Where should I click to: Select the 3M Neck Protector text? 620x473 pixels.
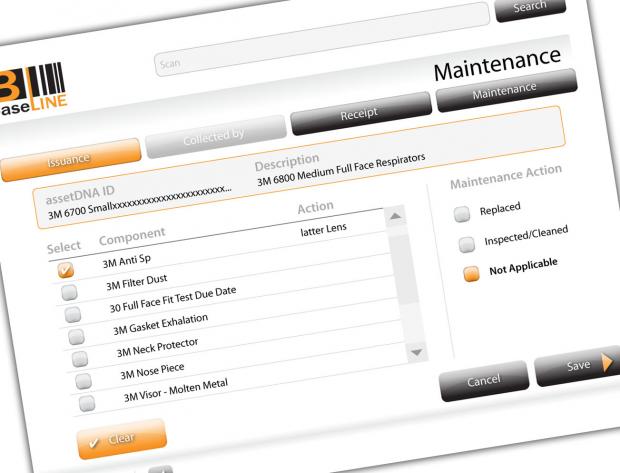157,347
